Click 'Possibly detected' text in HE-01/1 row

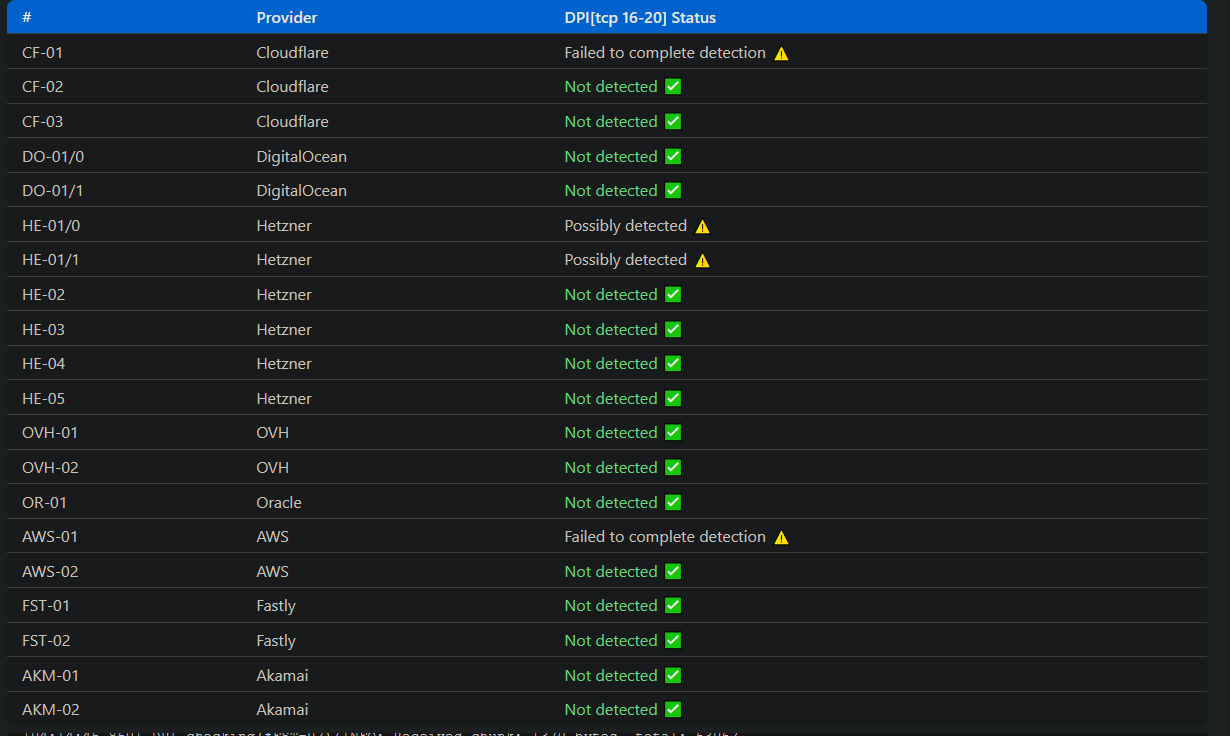(626, 260)
